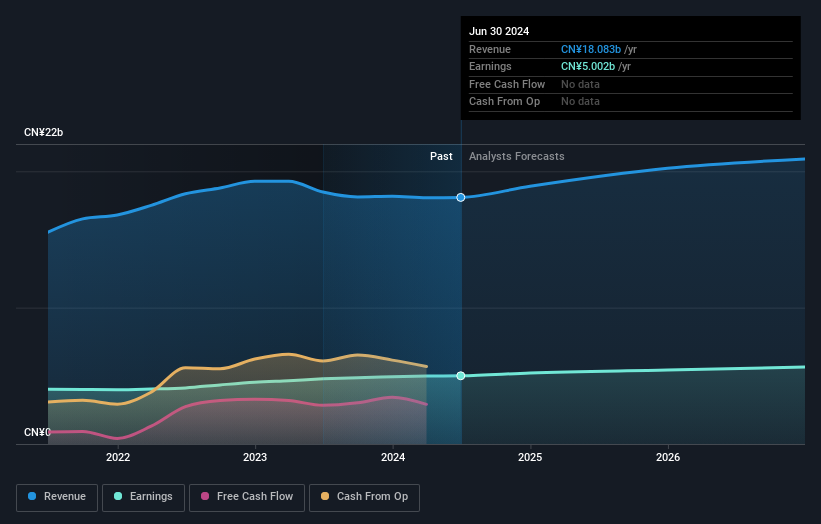Image resolution: width=821 pixels, height=524 pixels.
Task: Select the Revenue data point on Jun 30 2024
Action: click(x=461, y=197)
